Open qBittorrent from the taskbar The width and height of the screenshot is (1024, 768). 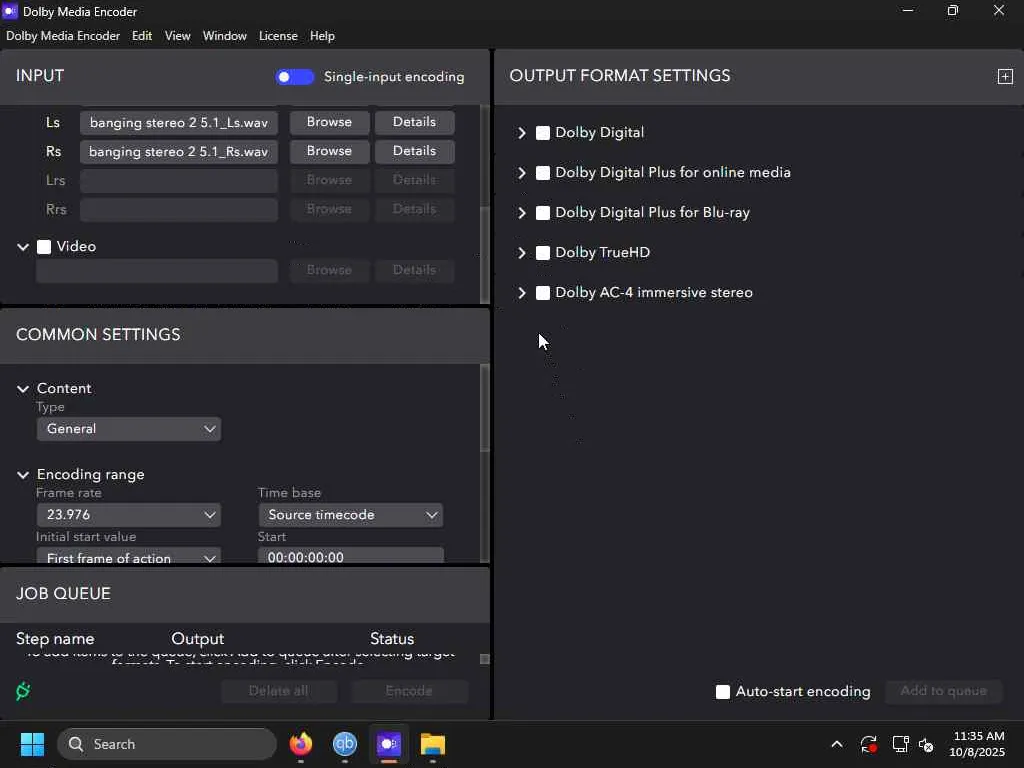(345, 744)
